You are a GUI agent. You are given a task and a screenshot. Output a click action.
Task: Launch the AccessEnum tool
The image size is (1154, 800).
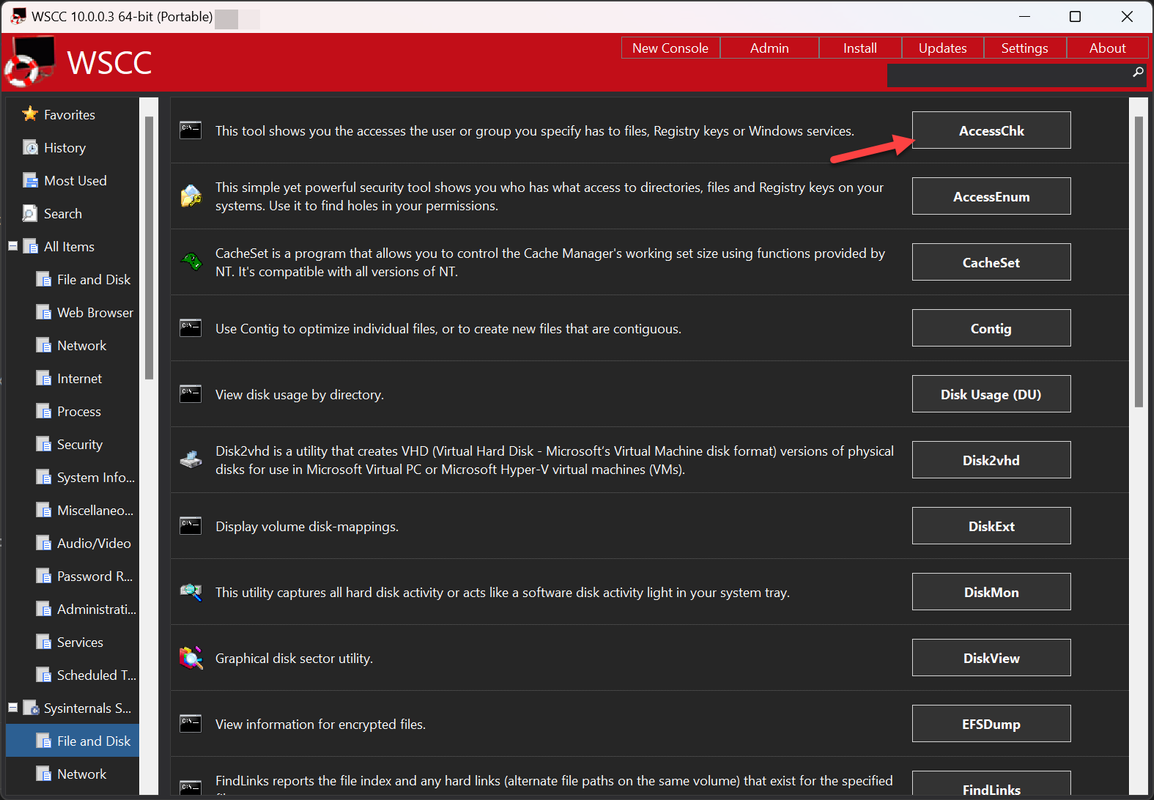click(991, 197)
